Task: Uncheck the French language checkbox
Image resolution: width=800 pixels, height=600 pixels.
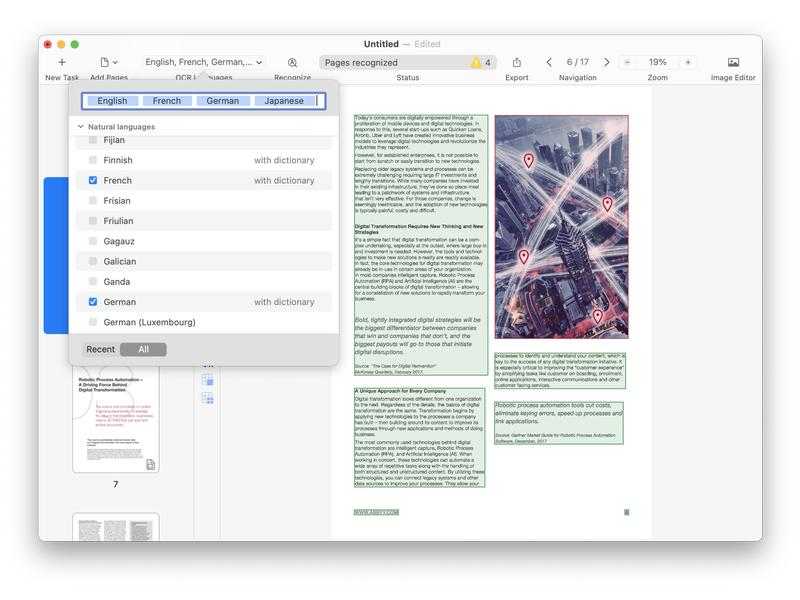Action: [93, 180]
